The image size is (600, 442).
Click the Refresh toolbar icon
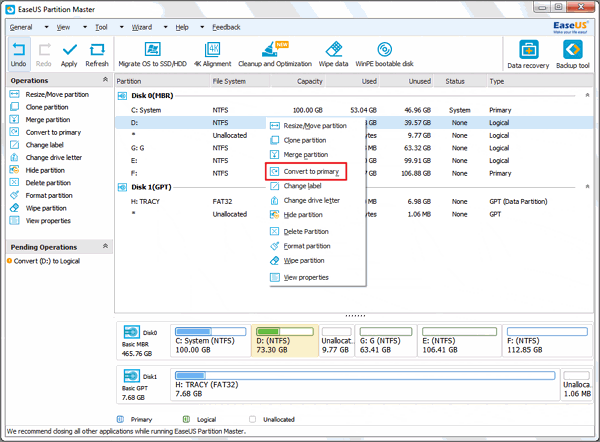[x=97, y=55]
